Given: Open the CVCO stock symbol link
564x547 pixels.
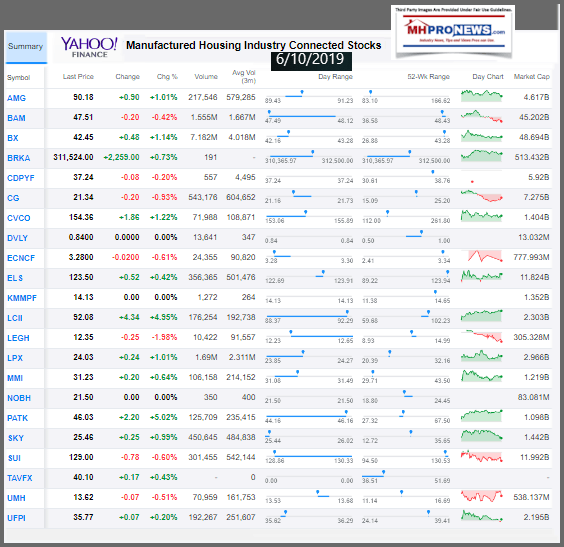Looking at the screenshot, I should [x=19, y=218].
